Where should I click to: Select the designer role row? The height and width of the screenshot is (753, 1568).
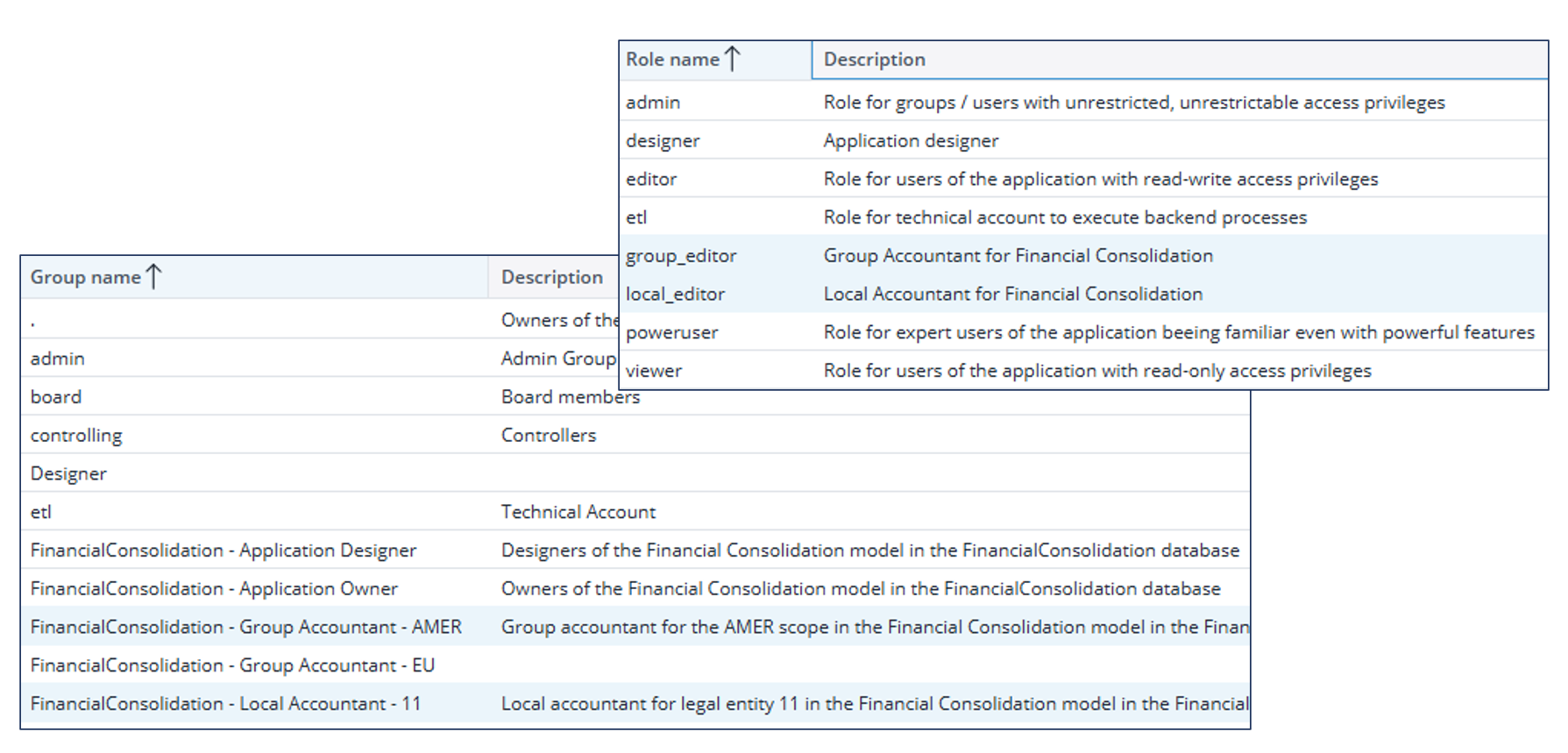[x=1083, y=140]
